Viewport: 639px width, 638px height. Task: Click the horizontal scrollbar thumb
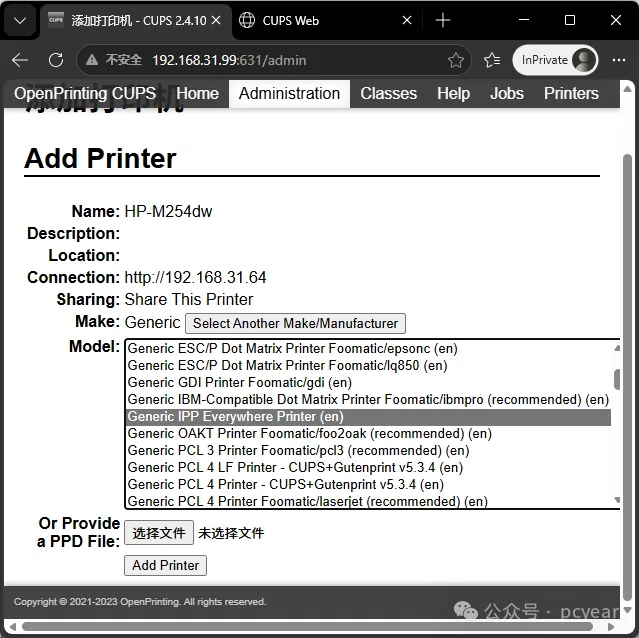[307, 627]
